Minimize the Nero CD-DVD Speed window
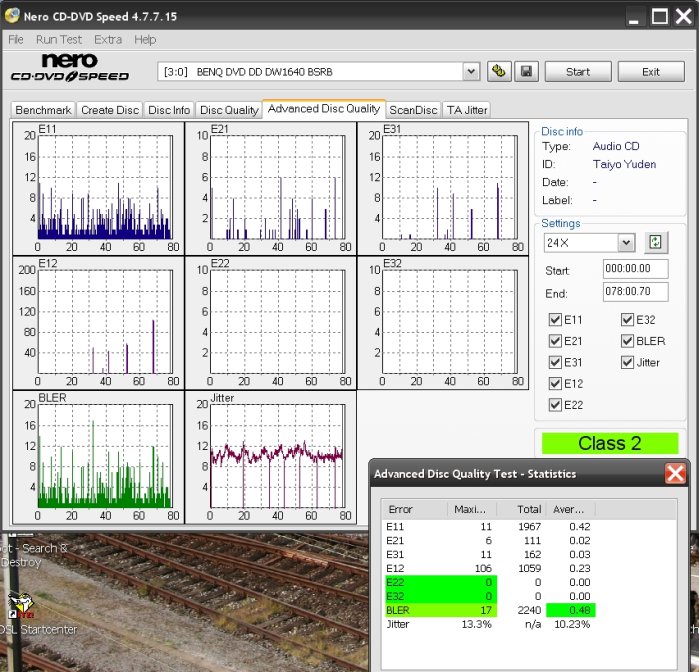 point(634,17)
